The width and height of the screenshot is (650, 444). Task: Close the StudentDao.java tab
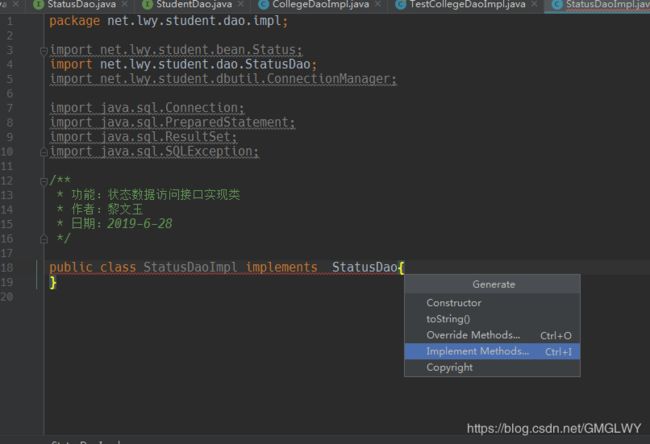click(240, 4)
